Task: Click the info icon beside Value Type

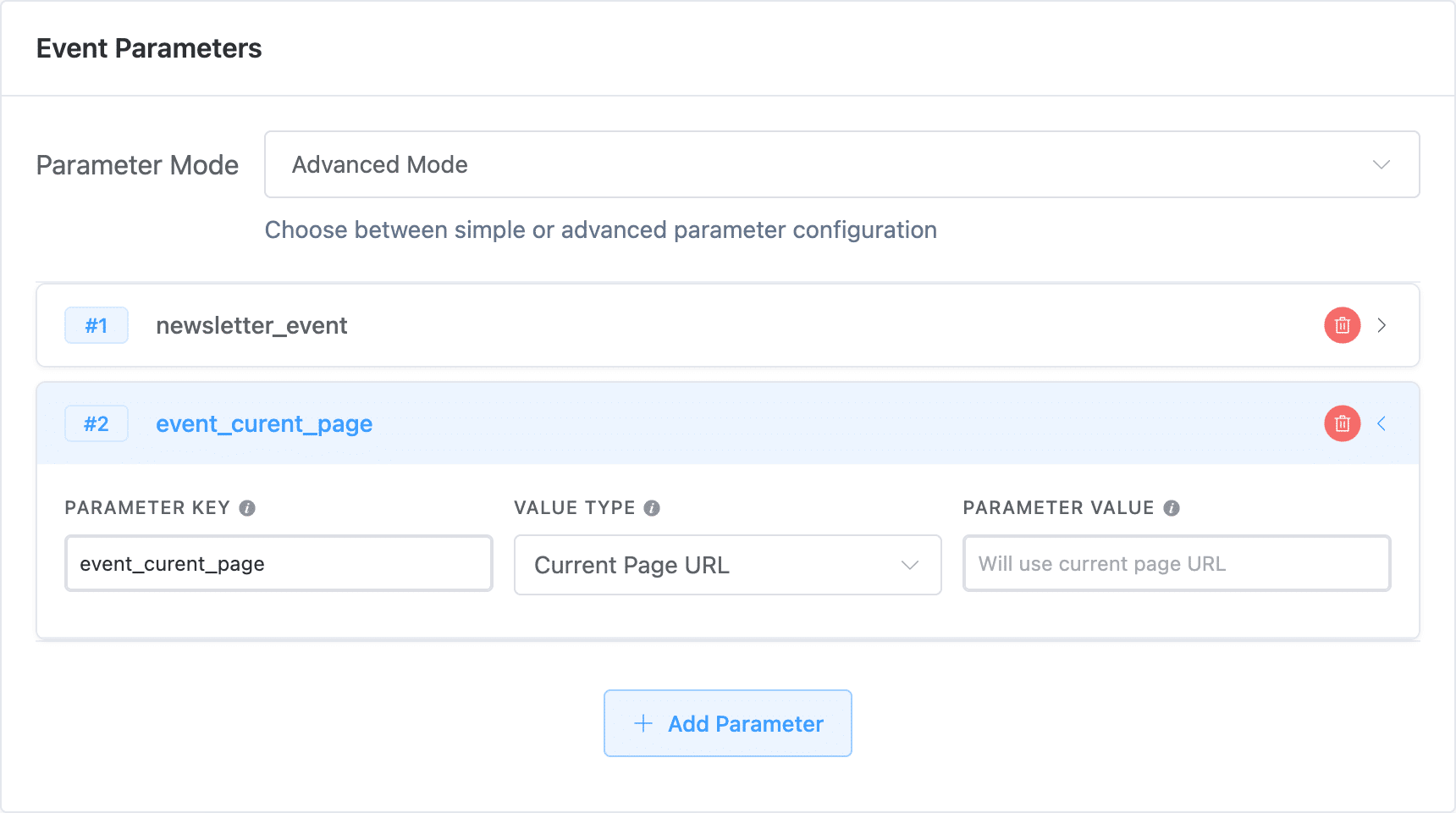Action: (x=652, y=508)
